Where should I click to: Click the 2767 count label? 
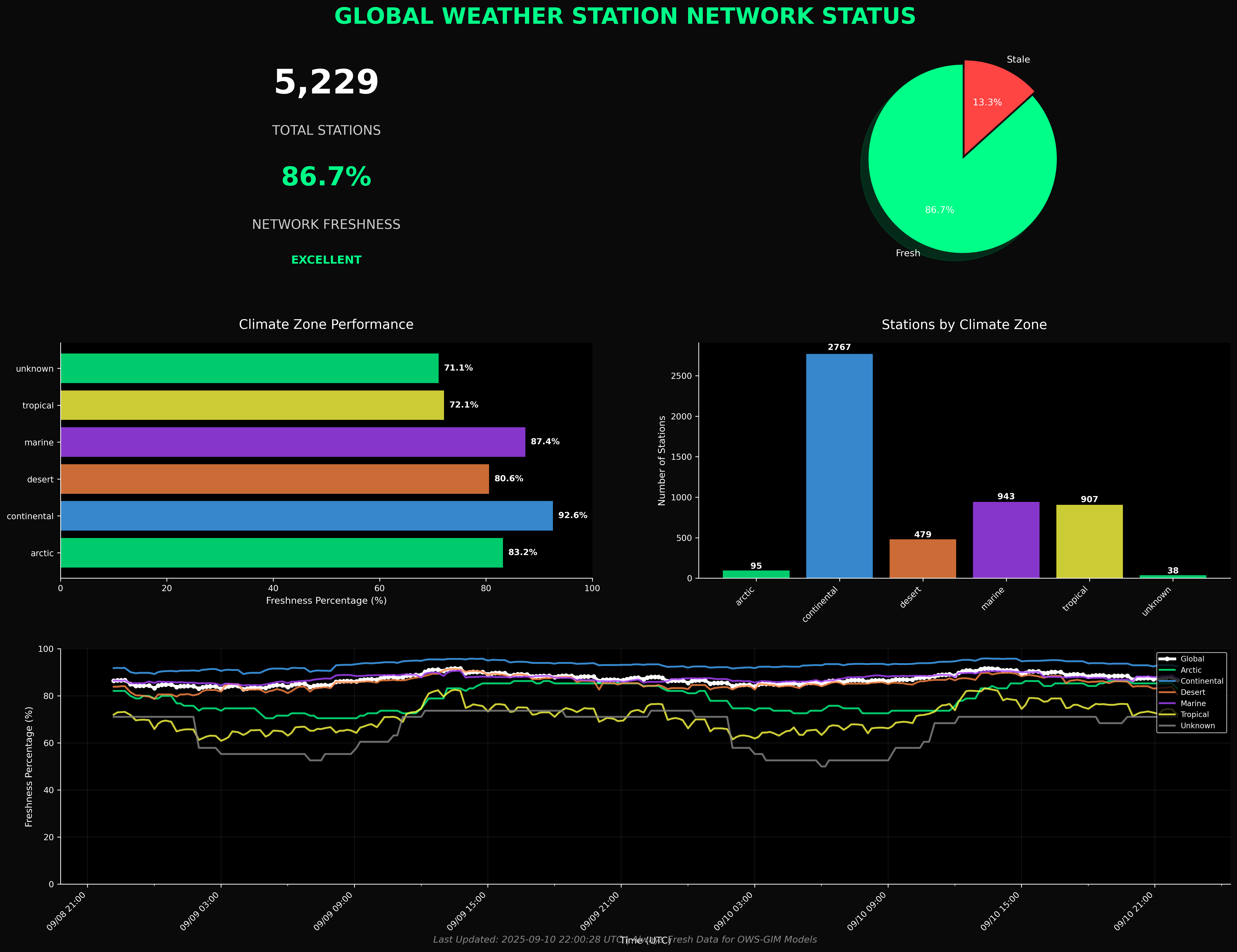click(x=839, y=347)
